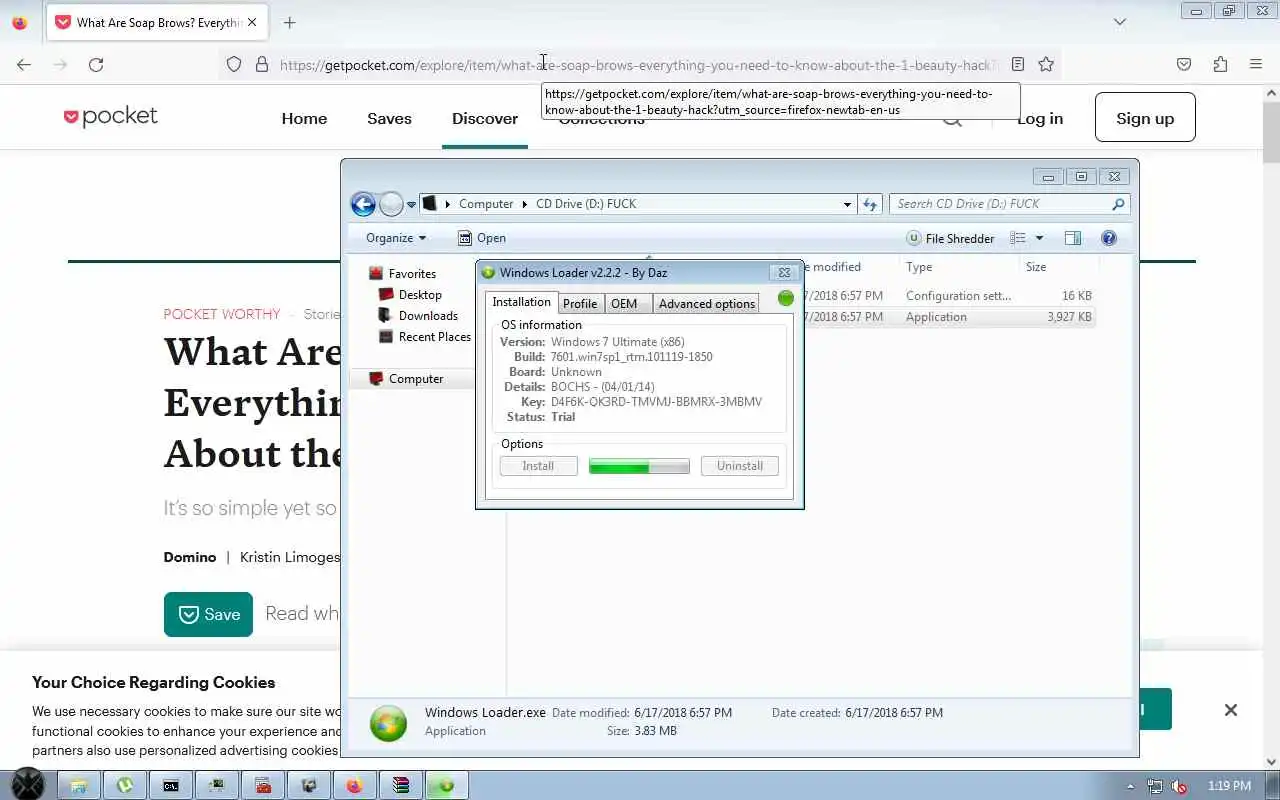Open the view options dropdown arrow
Image resolution: width=1280 pixels, height=800 pixels.
pyautogui.click(x=1039, y=238)
